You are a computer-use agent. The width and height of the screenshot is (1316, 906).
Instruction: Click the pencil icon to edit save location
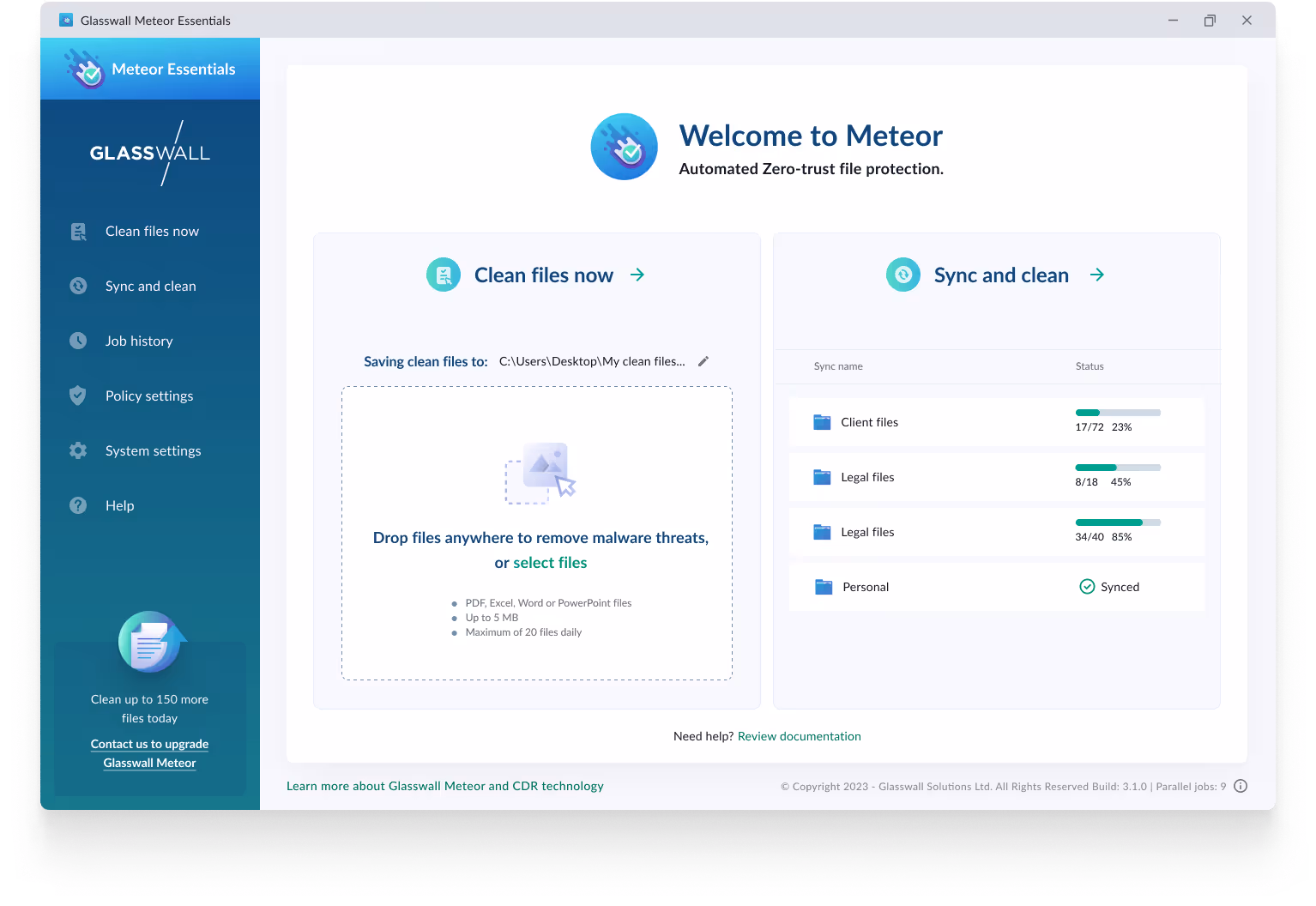(703, 361)
